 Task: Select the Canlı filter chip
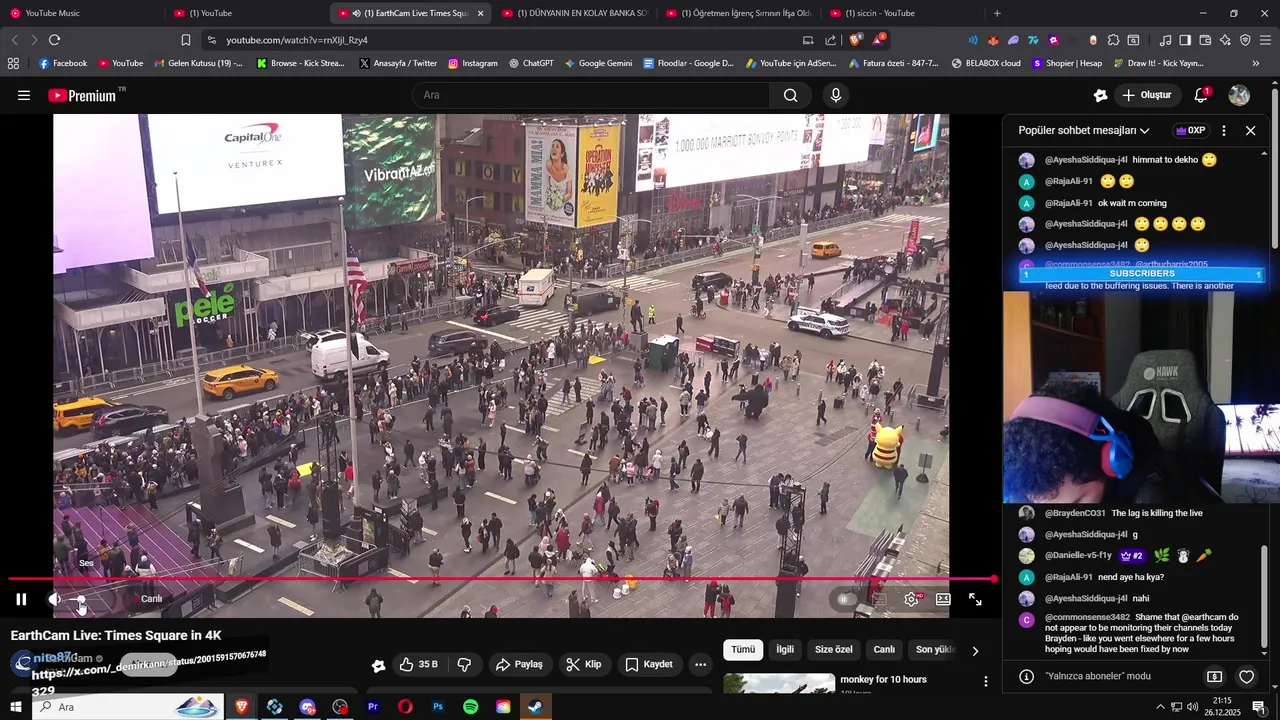pos(884,650)
